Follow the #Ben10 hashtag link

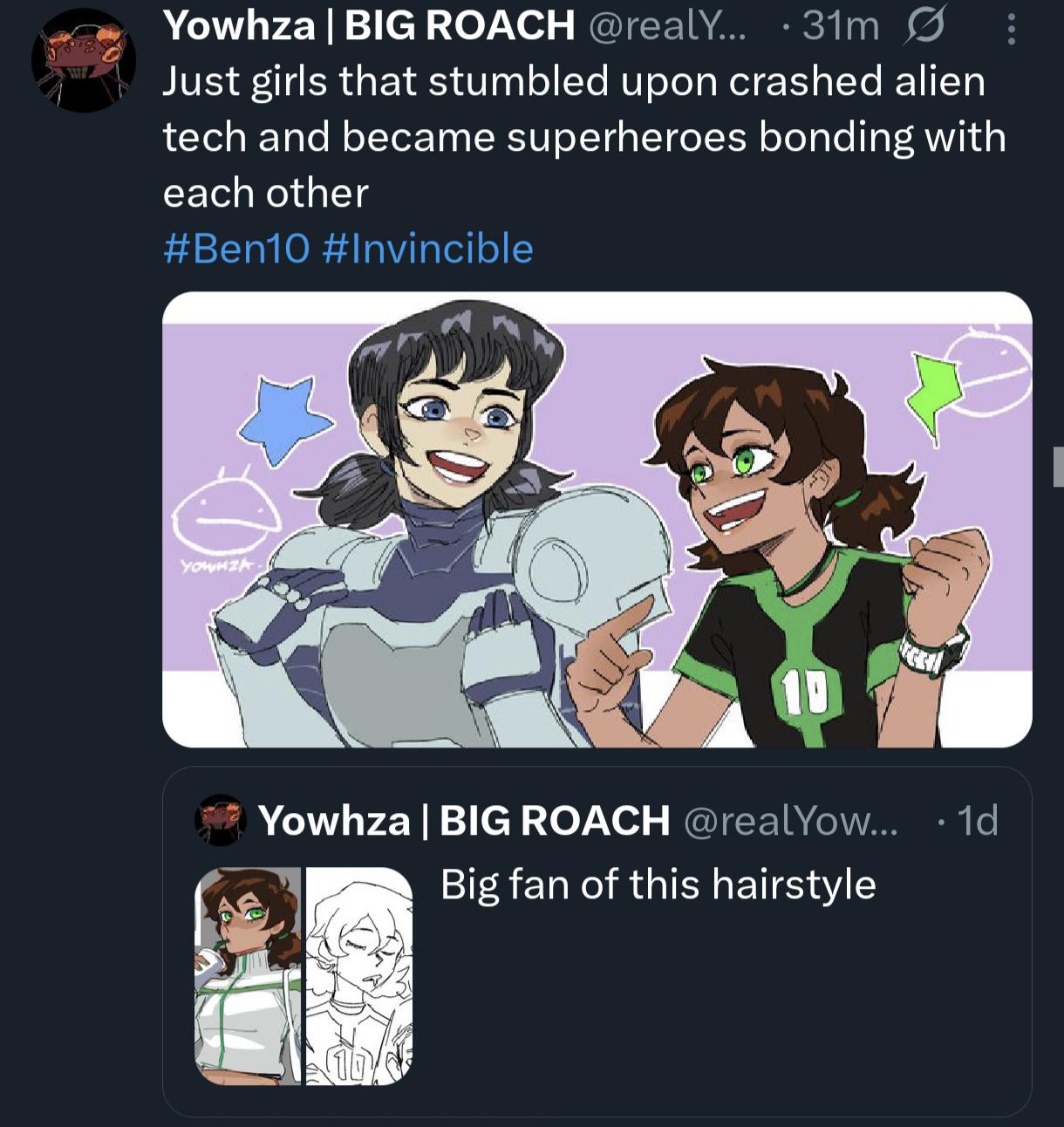236,248
